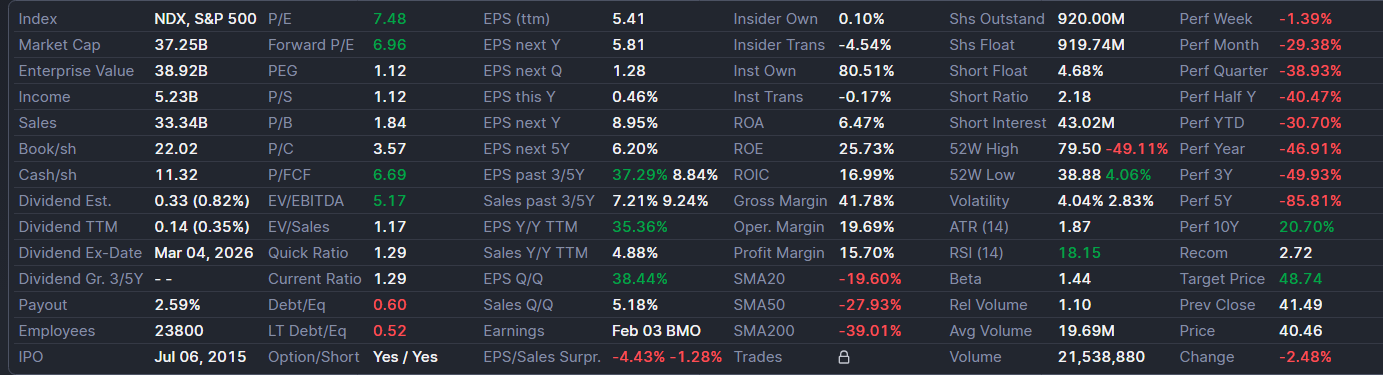The width and height of the screenshot is (1383, 375).
Task: Click the LT Debt/Eq value 0.52
Action: pos(389,330)
